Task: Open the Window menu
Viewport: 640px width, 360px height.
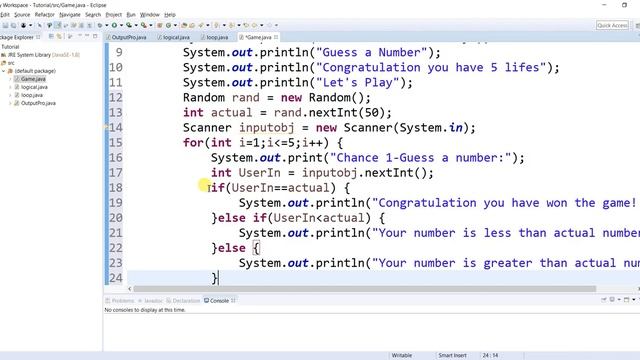Action: [150, 15]
